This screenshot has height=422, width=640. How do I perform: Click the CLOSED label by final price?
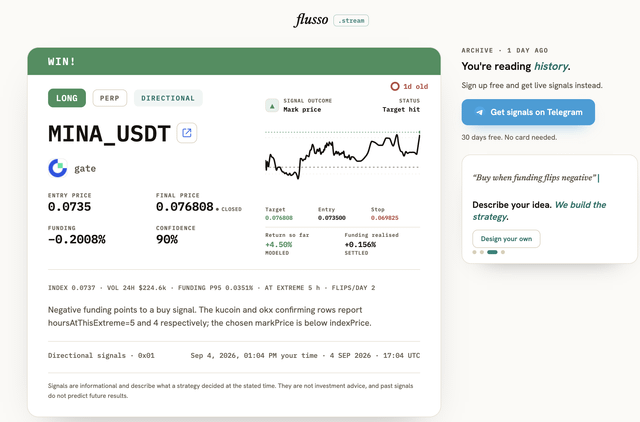(231, 209)
